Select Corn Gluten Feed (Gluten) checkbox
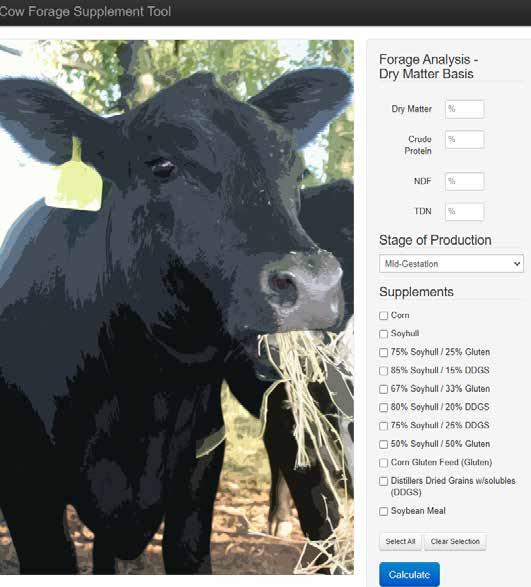531x587 pixels. [383, 463]
